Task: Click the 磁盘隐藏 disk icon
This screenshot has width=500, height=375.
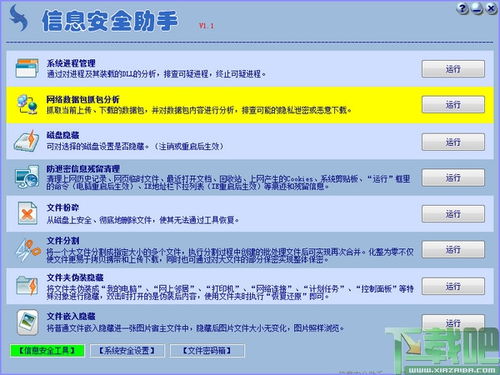Action: pos(26,141)
